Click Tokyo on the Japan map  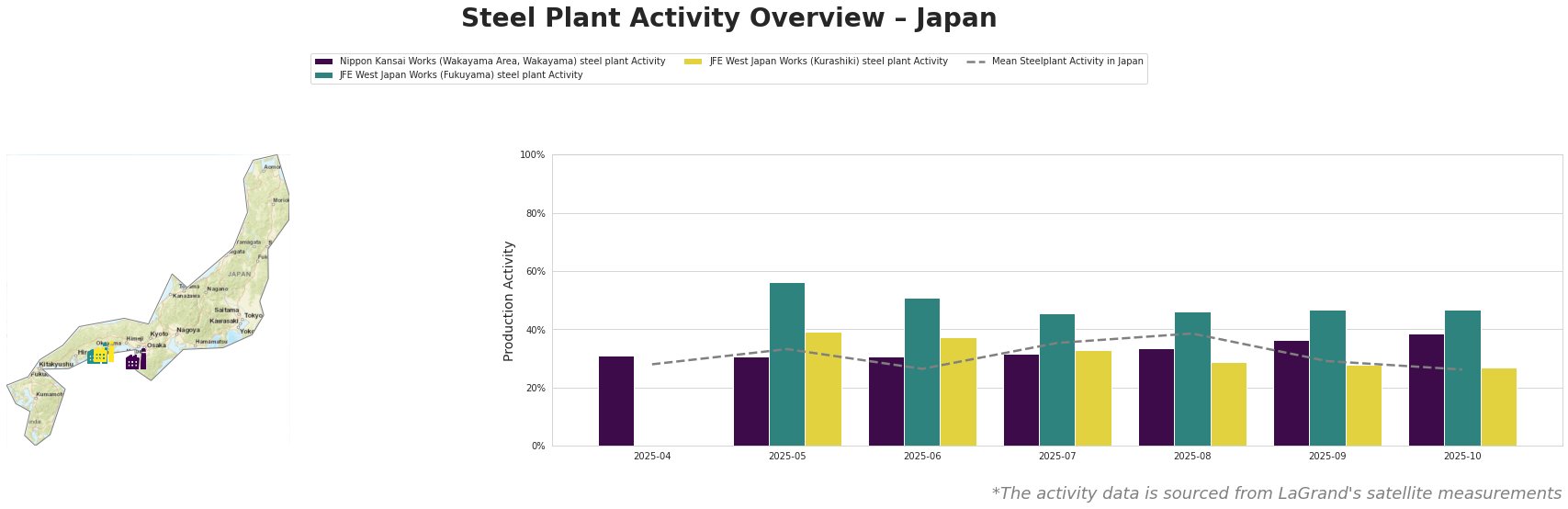point(253,315)
